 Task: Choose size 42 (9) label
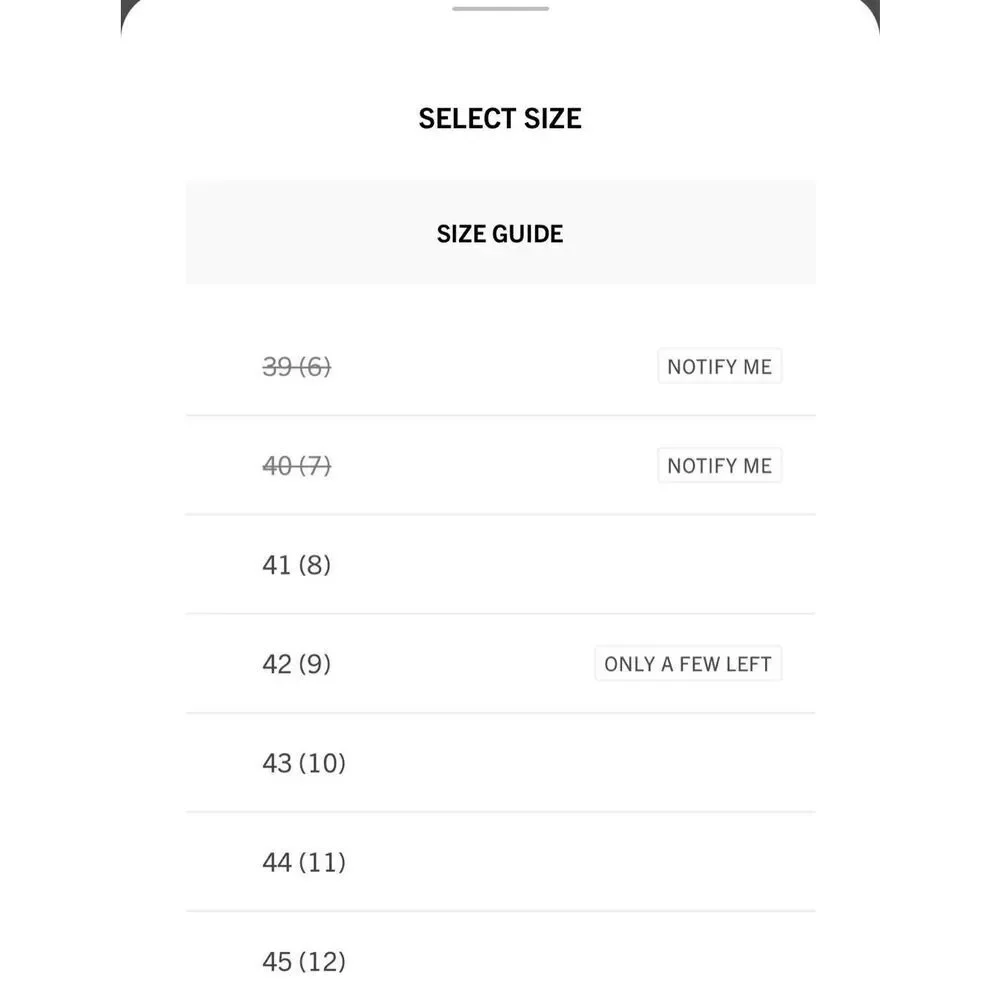[x=297, y=664]
